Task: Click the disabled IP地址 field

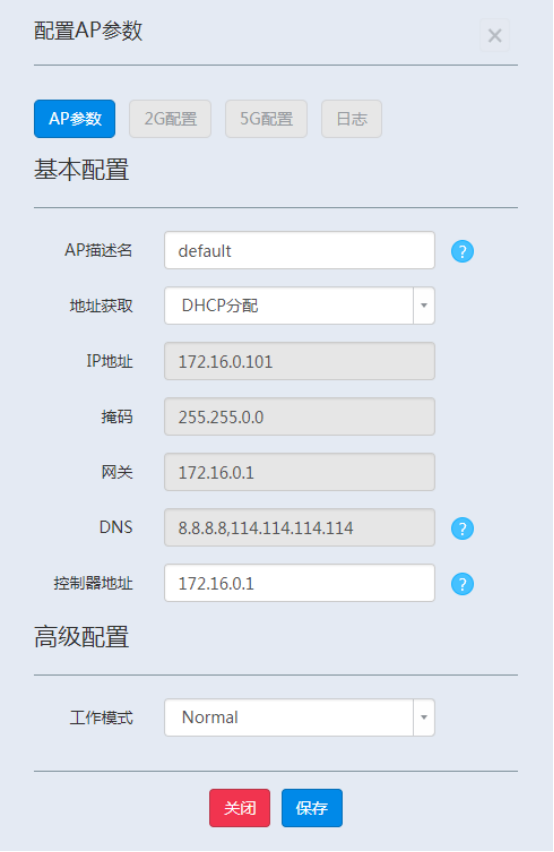Action: pos(300,361)
